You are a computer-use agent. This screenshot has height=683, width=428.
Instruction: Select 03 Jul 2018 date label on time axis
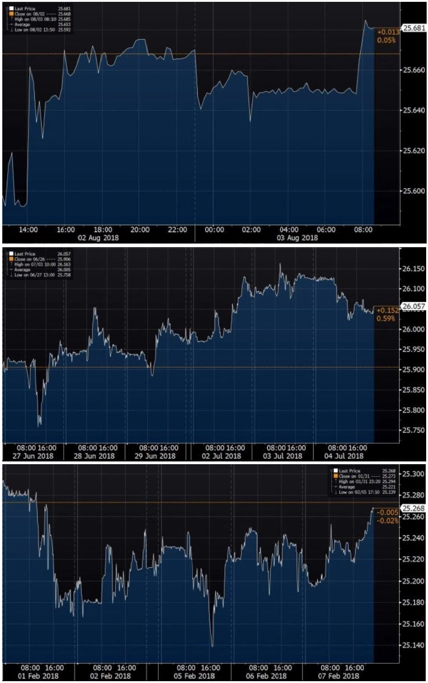[286, 456]
